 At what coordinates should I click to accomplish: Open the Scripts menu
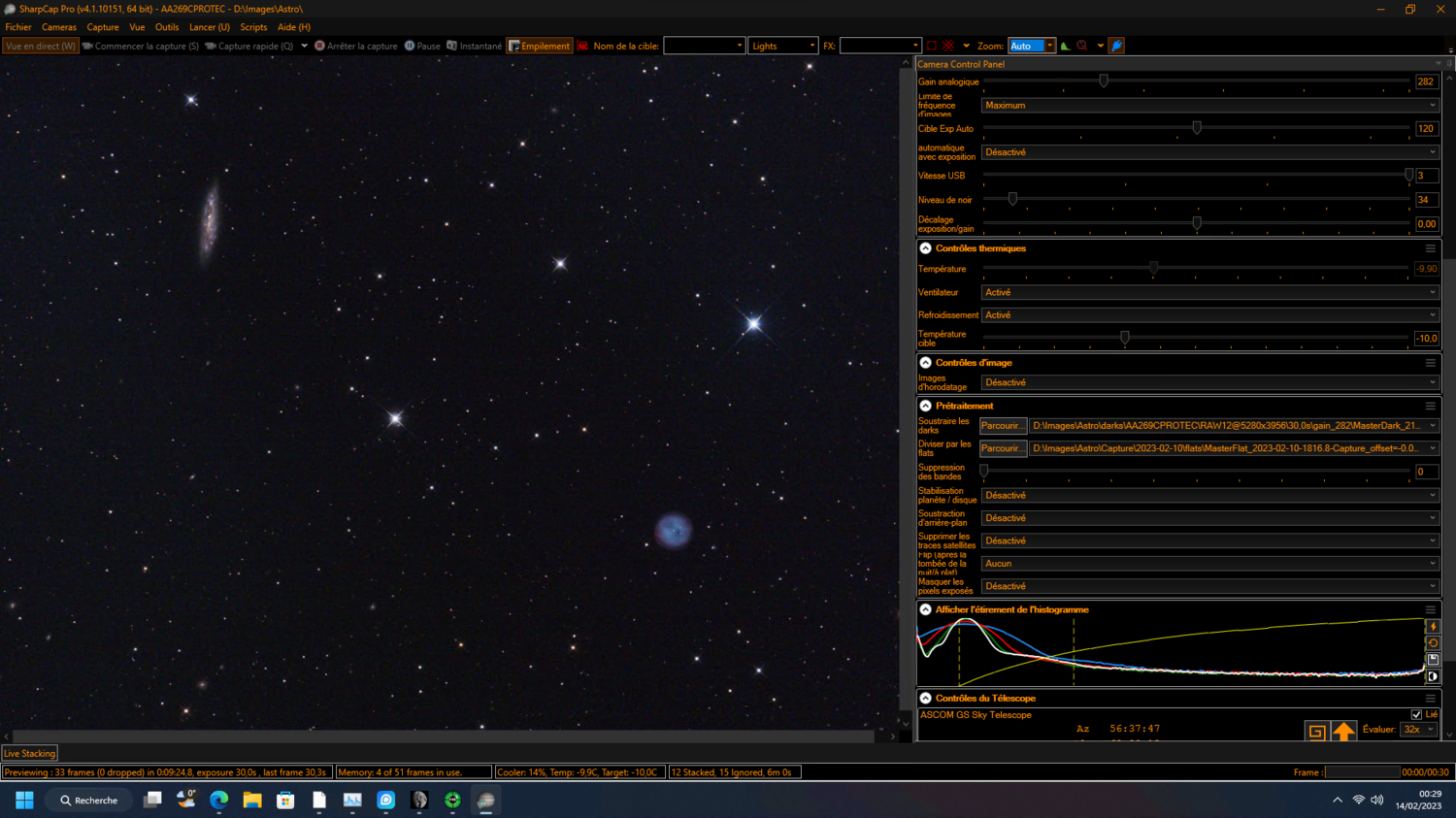point(253,27)
